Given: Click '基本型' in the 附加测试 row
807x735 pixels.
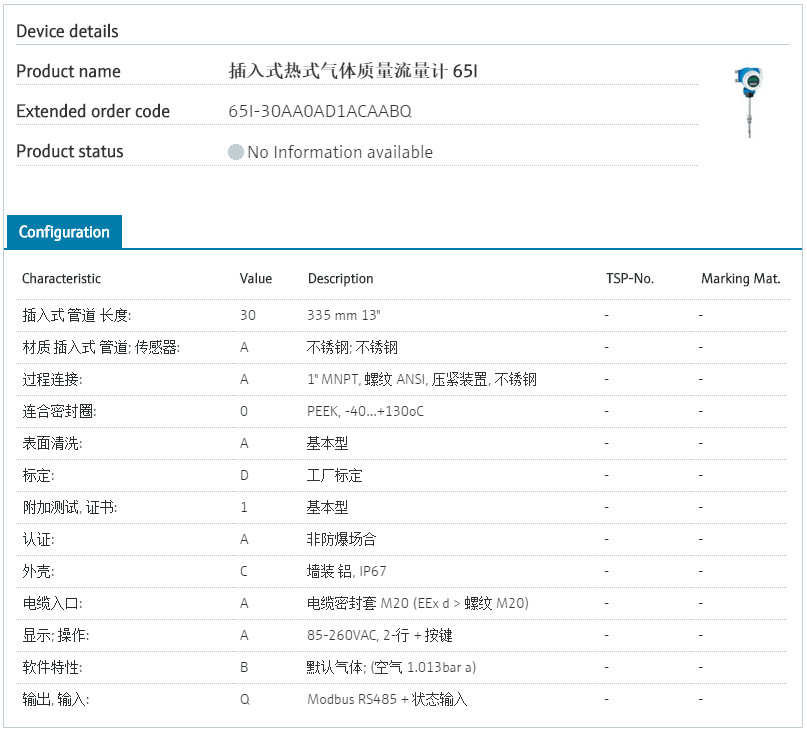Looking at the screenshot, I should (327, 508).
